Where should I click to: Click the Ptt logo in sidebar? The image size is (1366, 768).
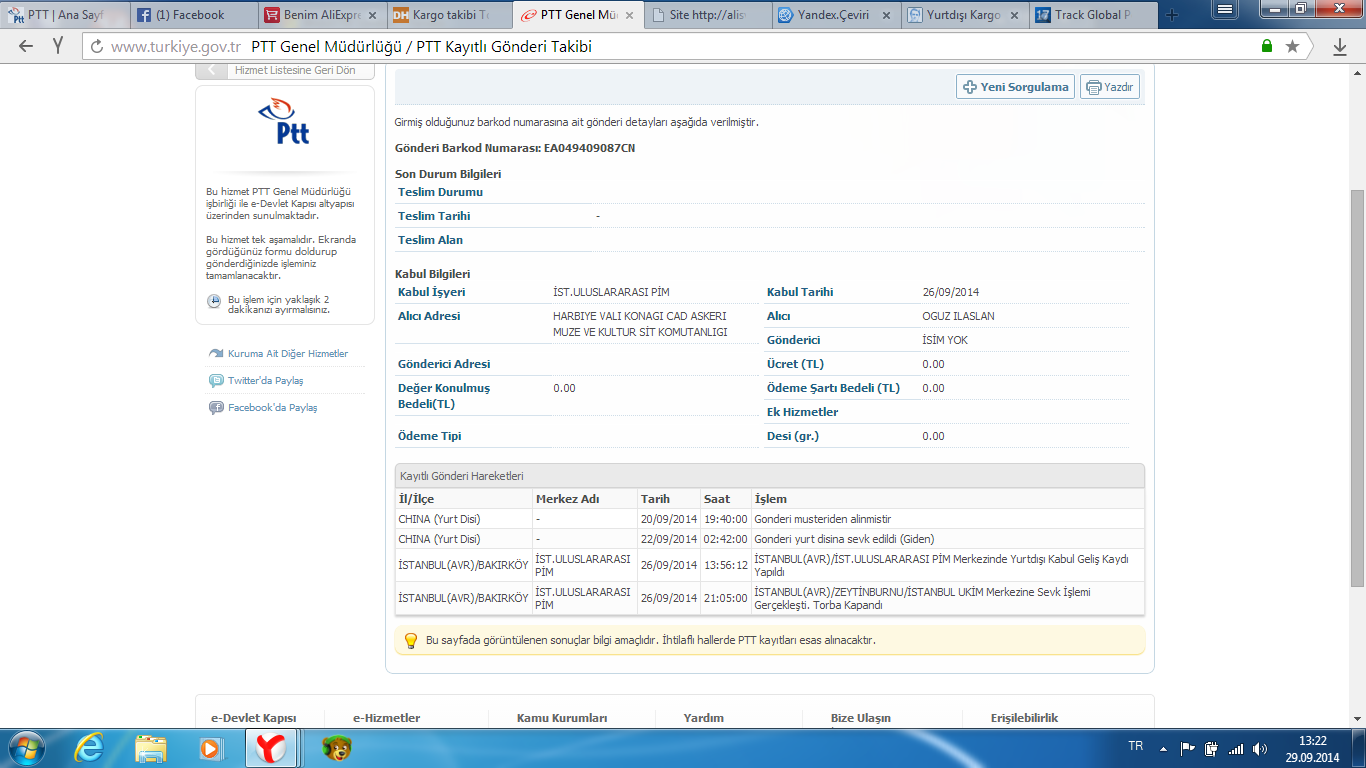point(284,123)
